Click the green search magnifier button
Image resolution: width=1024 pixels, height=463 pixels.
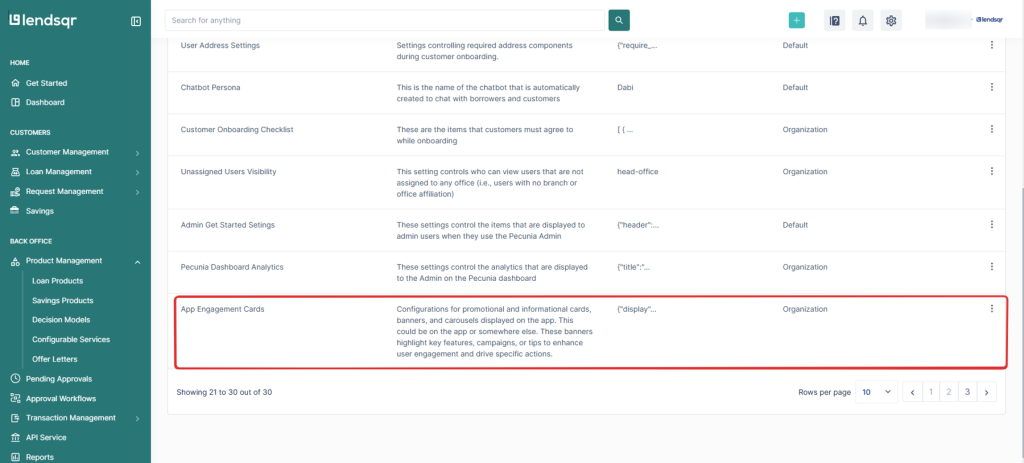coord(620,20)
